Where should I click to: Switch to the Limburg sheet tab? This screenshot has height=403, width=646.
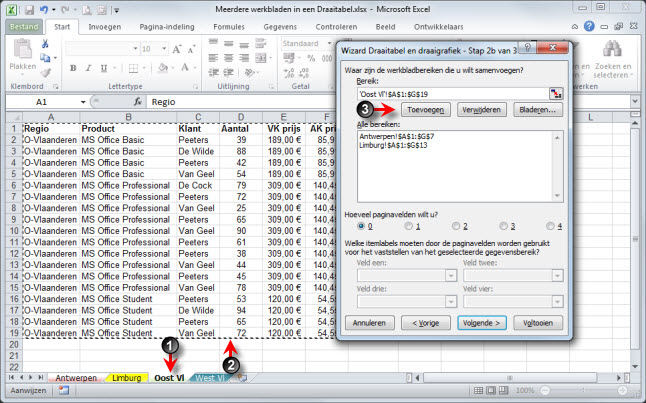[126, 377]
